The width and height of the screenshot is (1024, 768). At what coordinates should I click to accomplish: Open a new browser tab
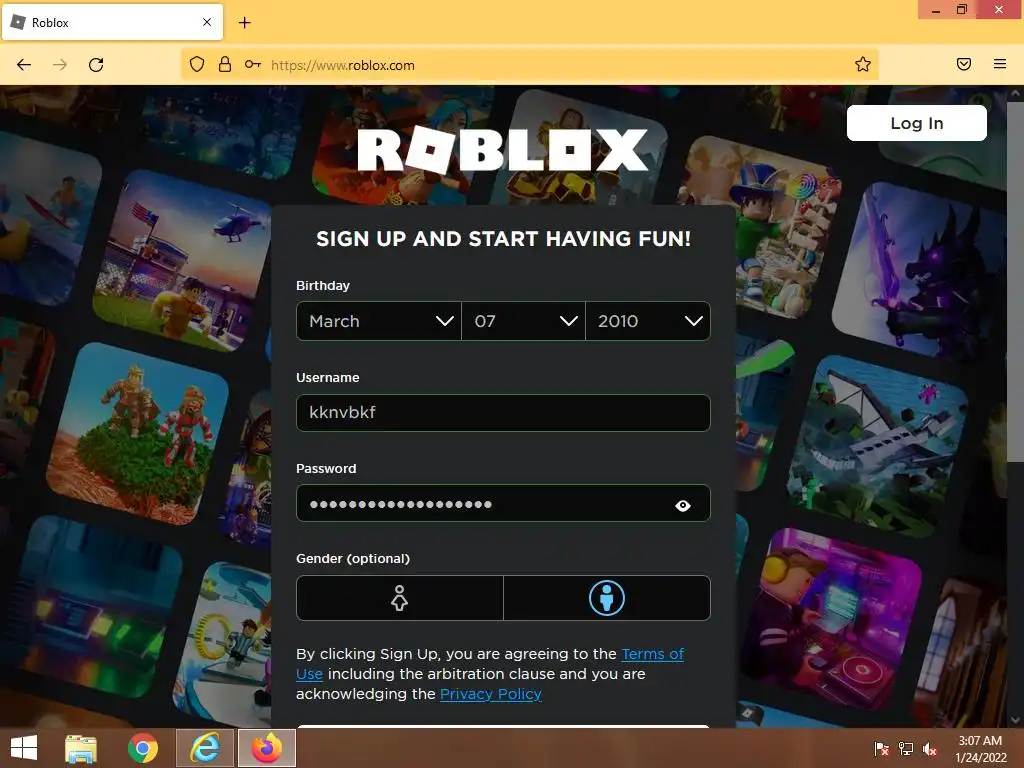tap(244, 23)
